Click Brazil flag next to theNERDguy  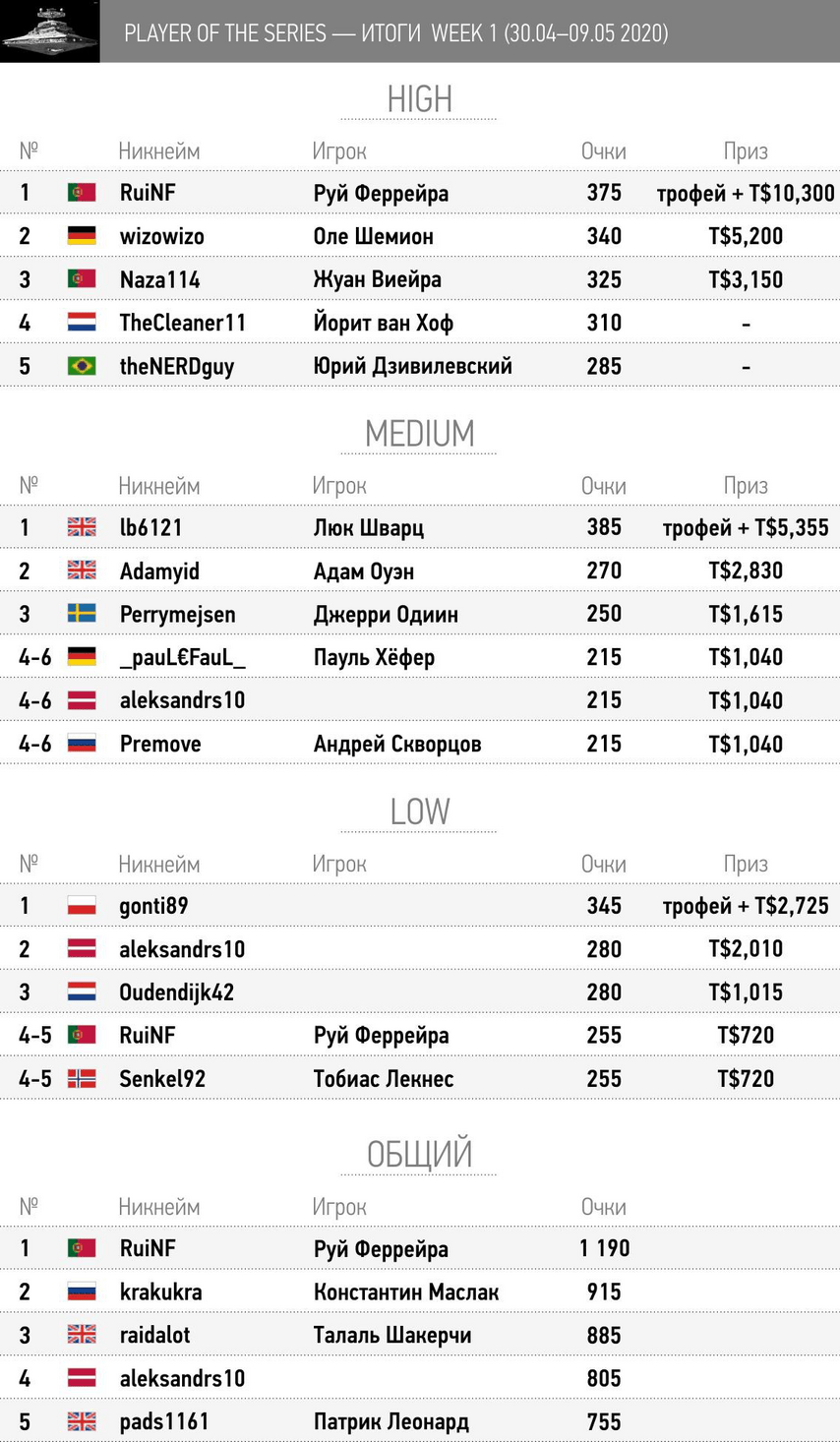point(82,366)
